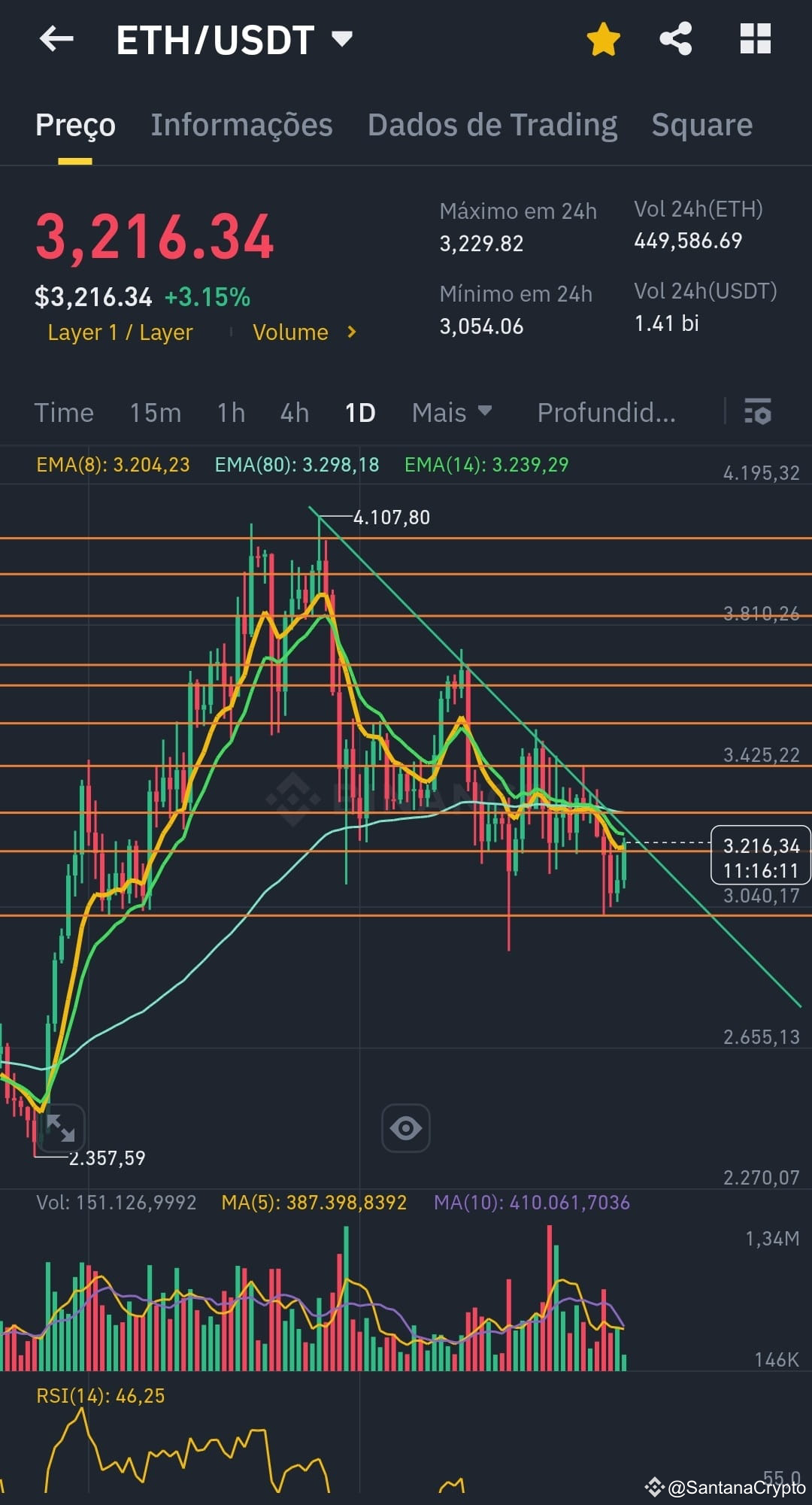This screenshot has width=812, height=1505.
Task: Tap the EMA(80) indicator label
Action: (x=297, y=465)
